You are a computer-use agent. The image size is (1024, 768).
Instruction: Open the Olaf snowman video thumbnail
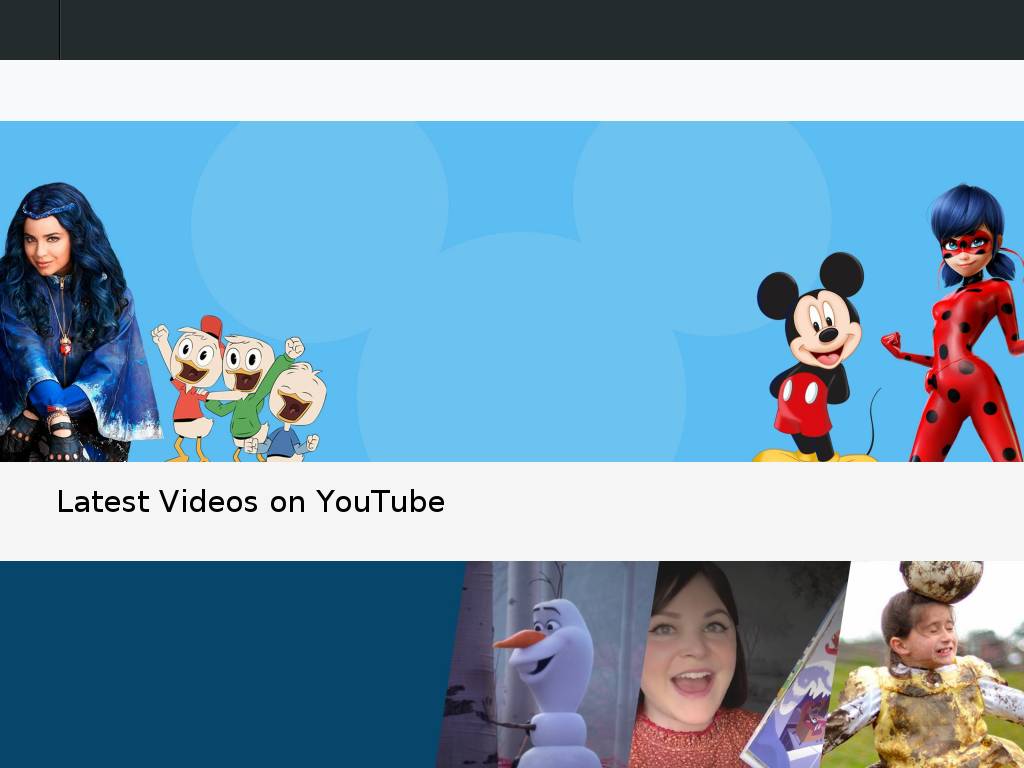(545, 665)
